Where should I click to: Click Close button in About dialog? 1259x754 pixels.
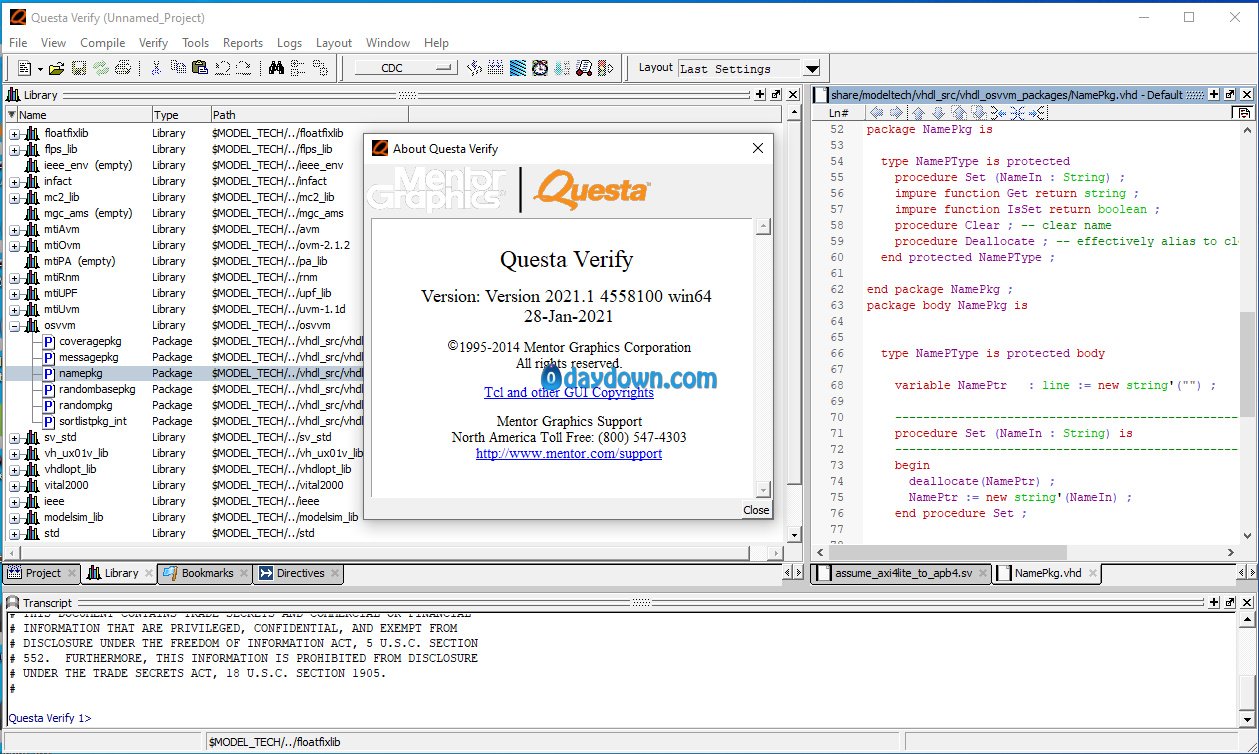pyautogui.click(x=756, y=510)
